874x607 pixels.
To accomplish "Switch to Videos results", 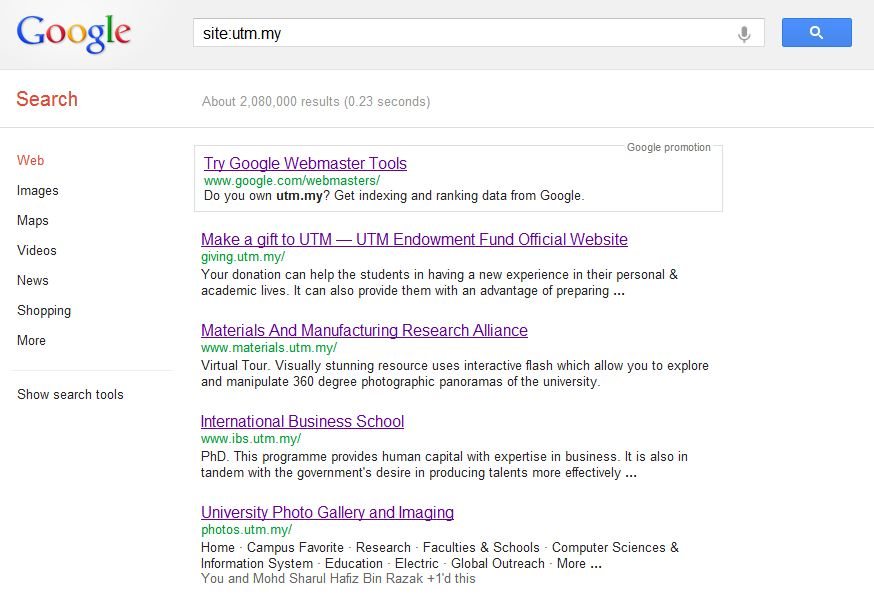I will tap(36, 250).
